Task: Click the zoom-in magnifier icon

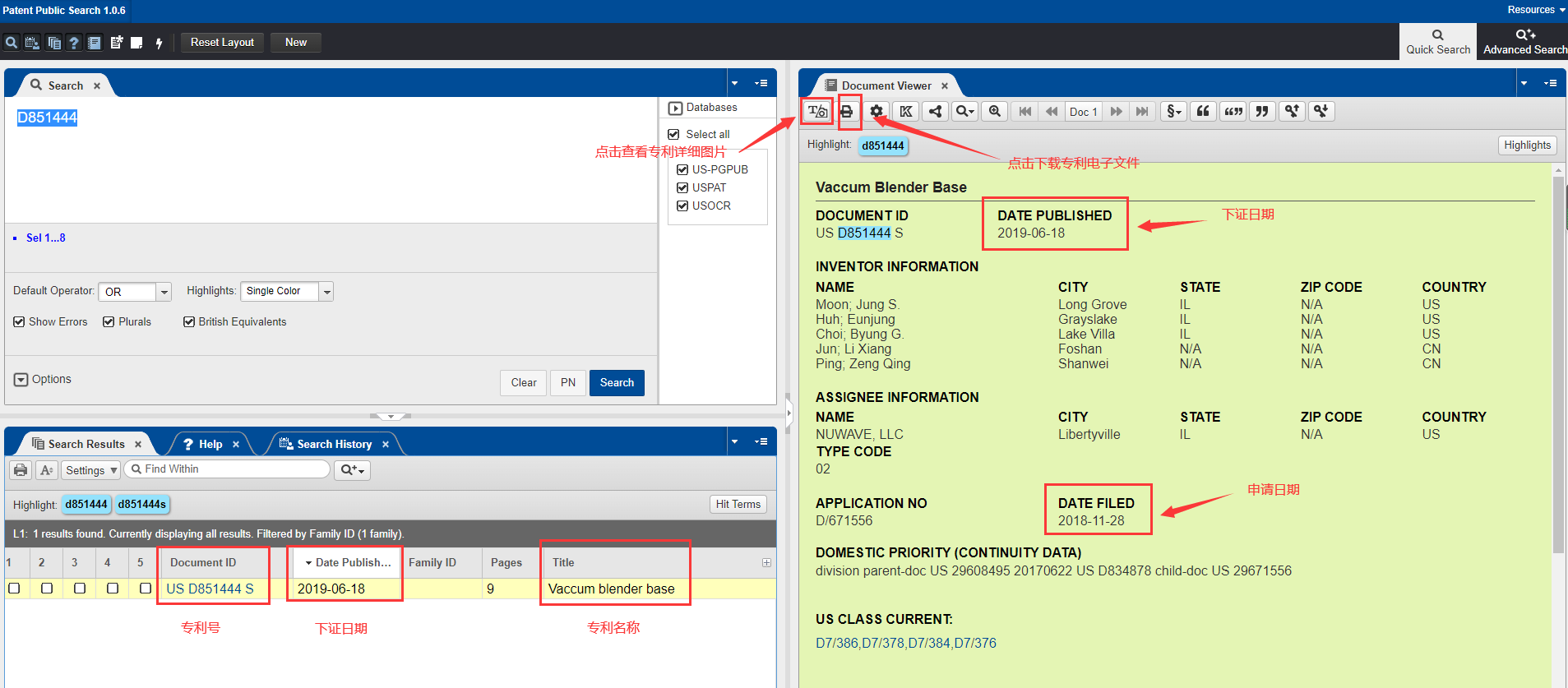Action: (x=995, y=112)
